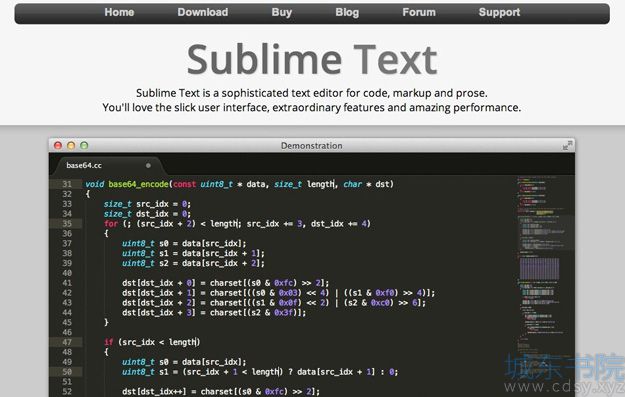Image resolution: width=625 pixels, height=397 pixels.
Task: Click line number 50 in gutter
Action: tap(67, 372)
